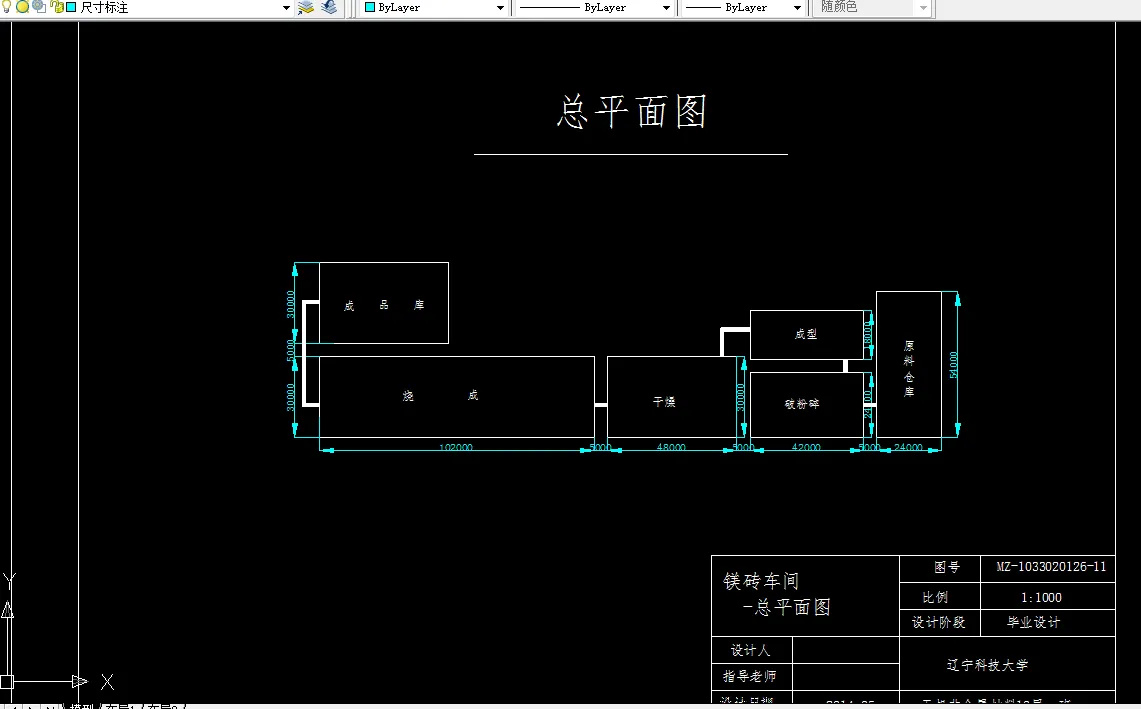Freeze the current layer via sun icon

(22, 8)
